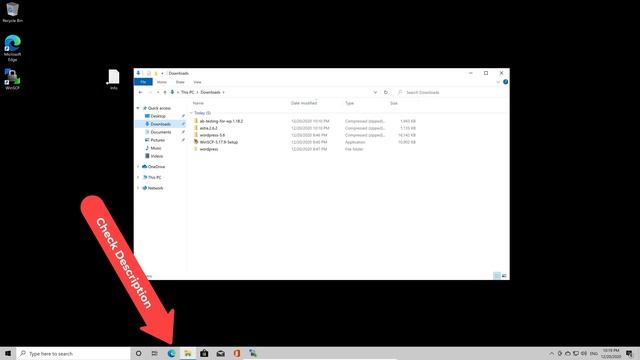Viewport: 640px width, 360px height.
Task: Switch to details view icon
Action: [x=497, y=276]
